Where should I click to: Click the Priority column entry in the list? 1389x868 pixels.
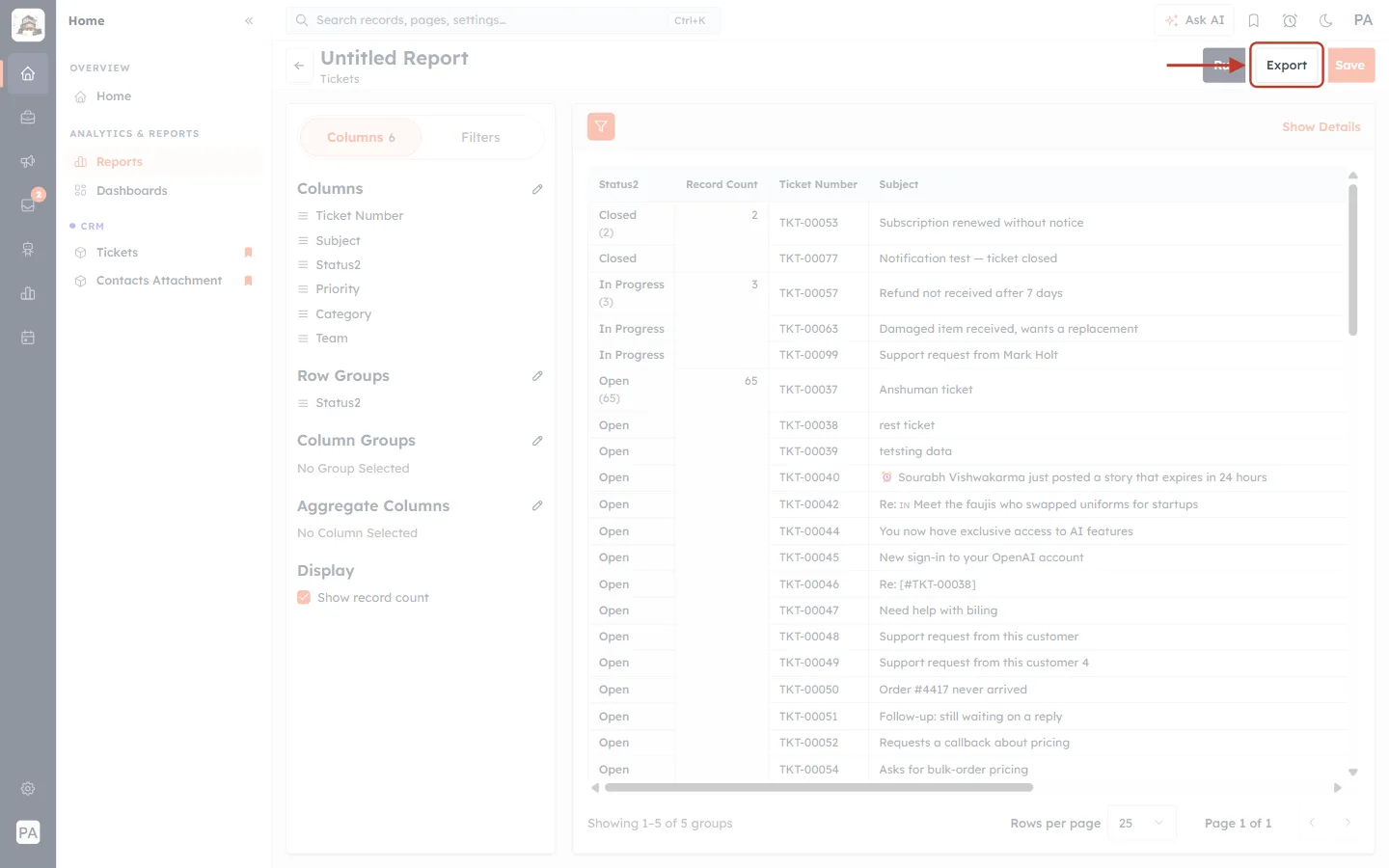click(337, 289)
